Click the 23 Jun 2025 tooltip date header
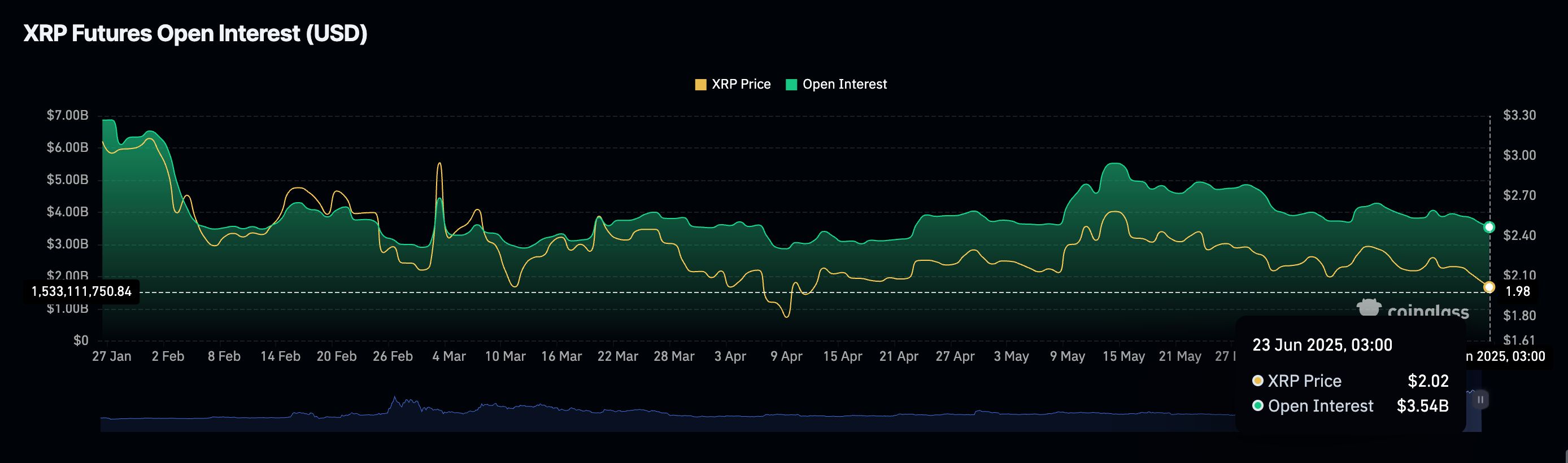Image resolution: width=1568 pixels, height=463 pixels. click(x=1322, y=345)
